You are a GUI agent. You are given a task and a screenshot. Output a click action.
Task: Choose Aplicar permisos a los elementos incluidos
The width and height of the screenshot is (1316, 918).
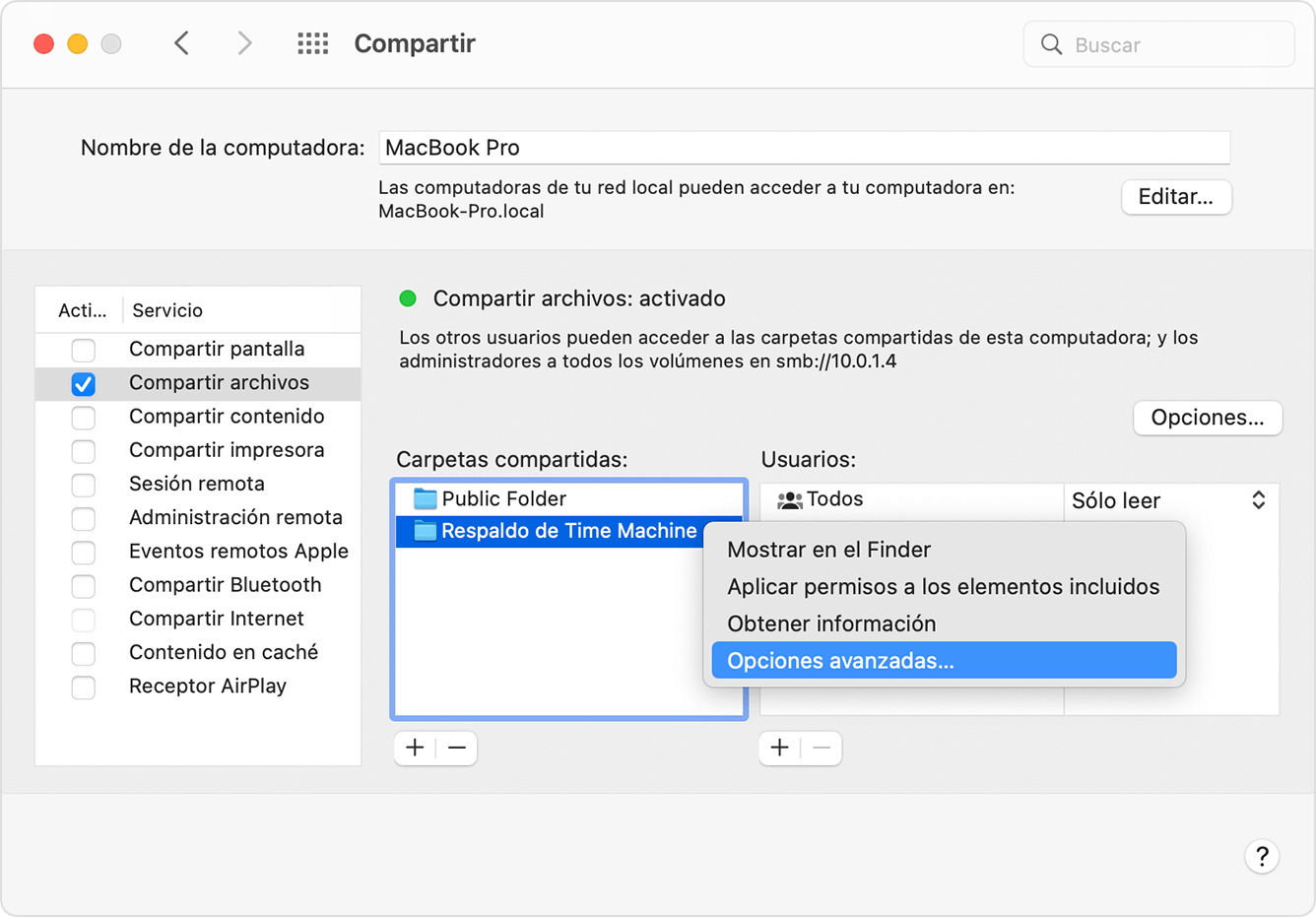[x=944, y=587]
